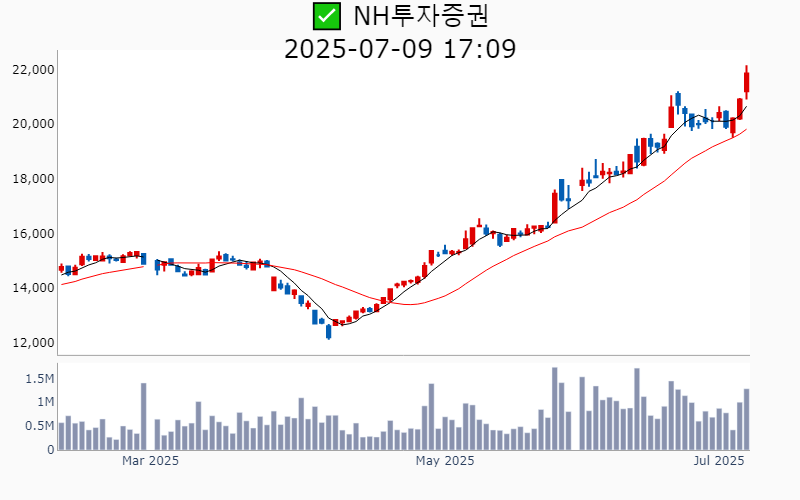Screen dimensions: 800x500
Task: Click the Jul 2025 date label
Action: tap(719, 461)
